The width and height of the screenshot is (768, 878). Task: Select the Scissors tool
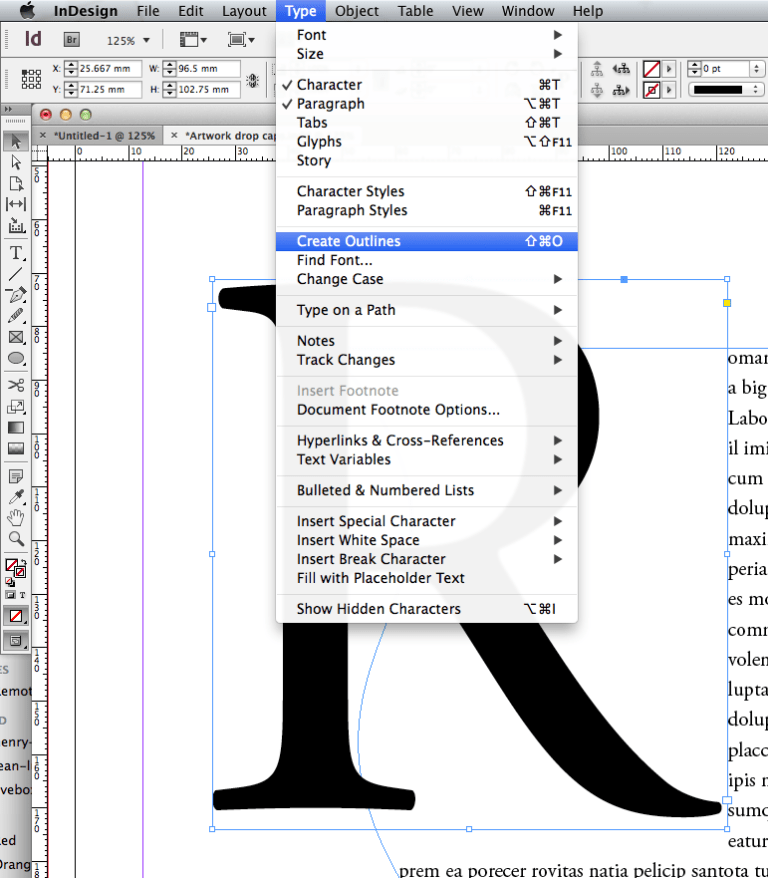[x=16, y=385]
